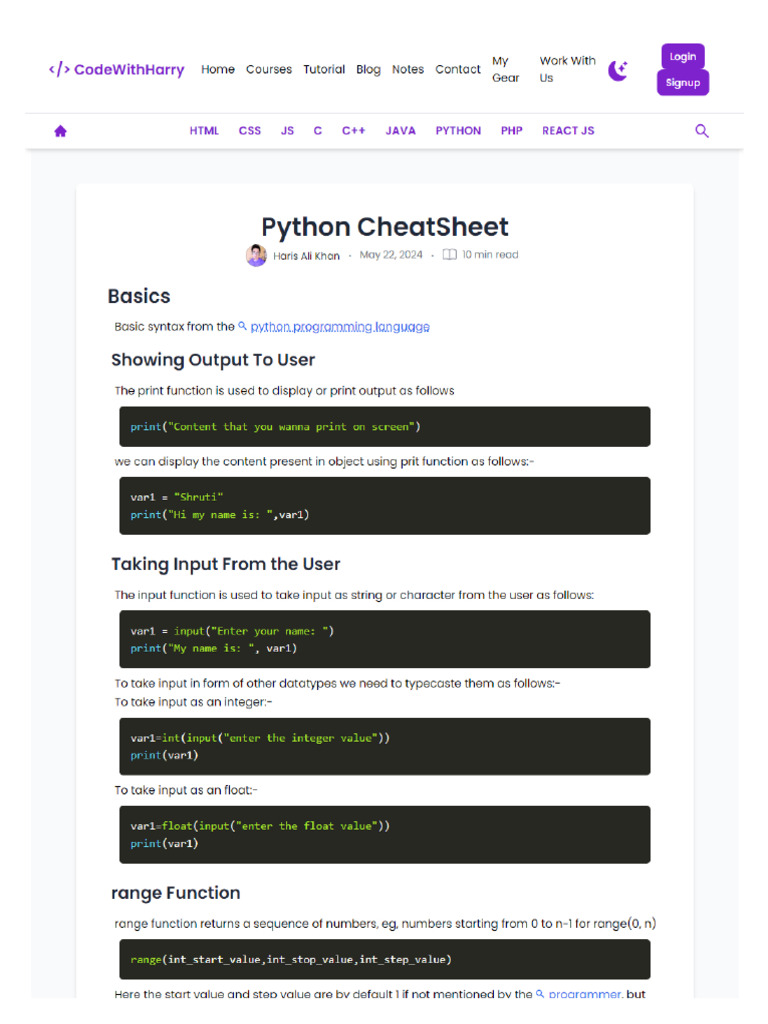Select the REACT JS category

pos(568,131)
